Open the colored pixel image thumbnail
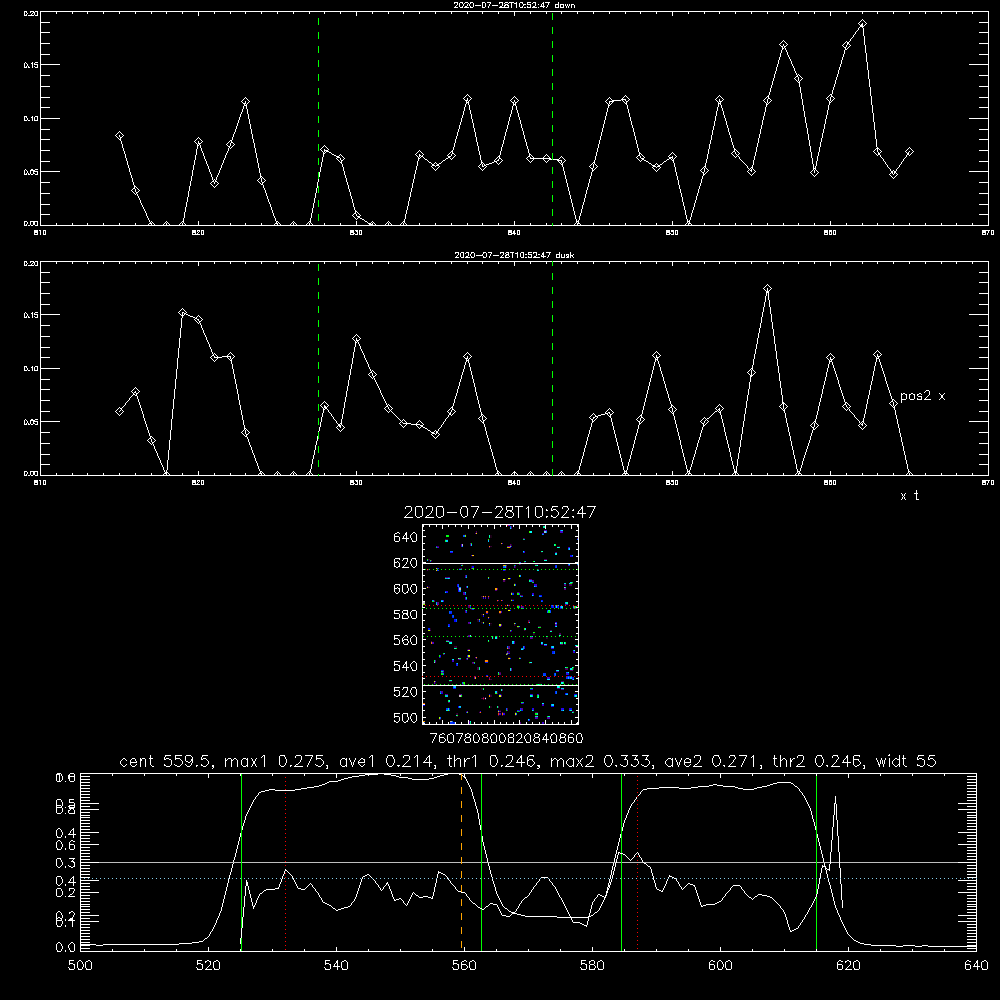Image resolution: width=1000 pixels, height=1000 pixels. [500, 624]
